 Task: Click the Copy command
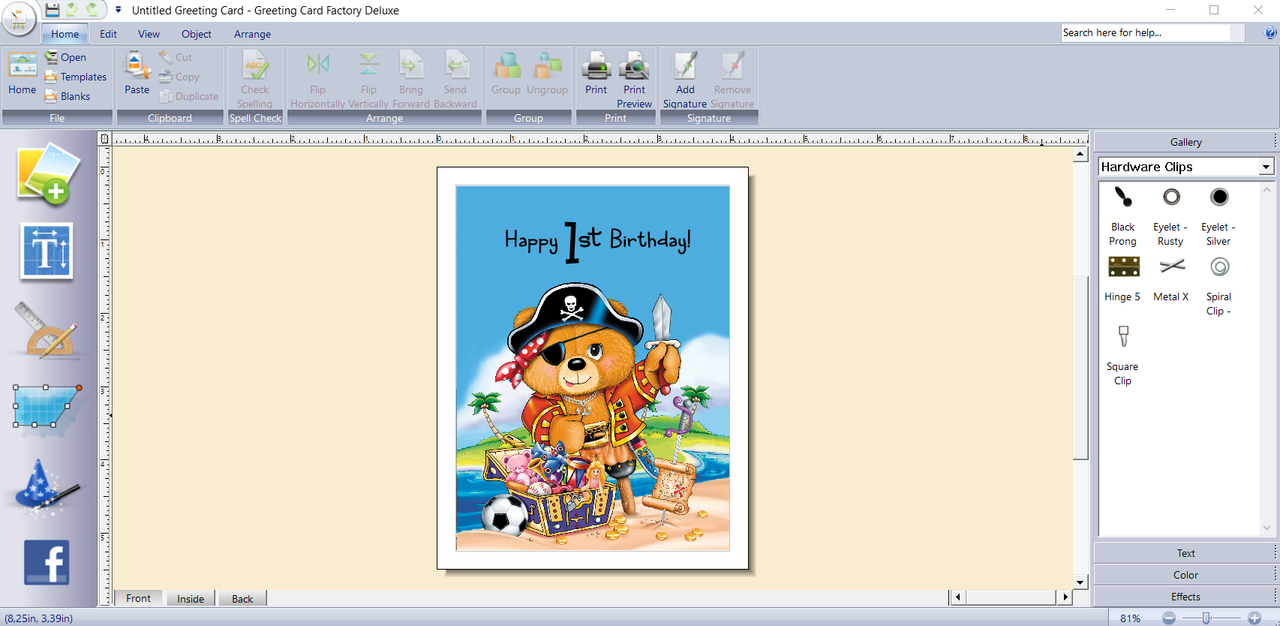coord(179,77)
